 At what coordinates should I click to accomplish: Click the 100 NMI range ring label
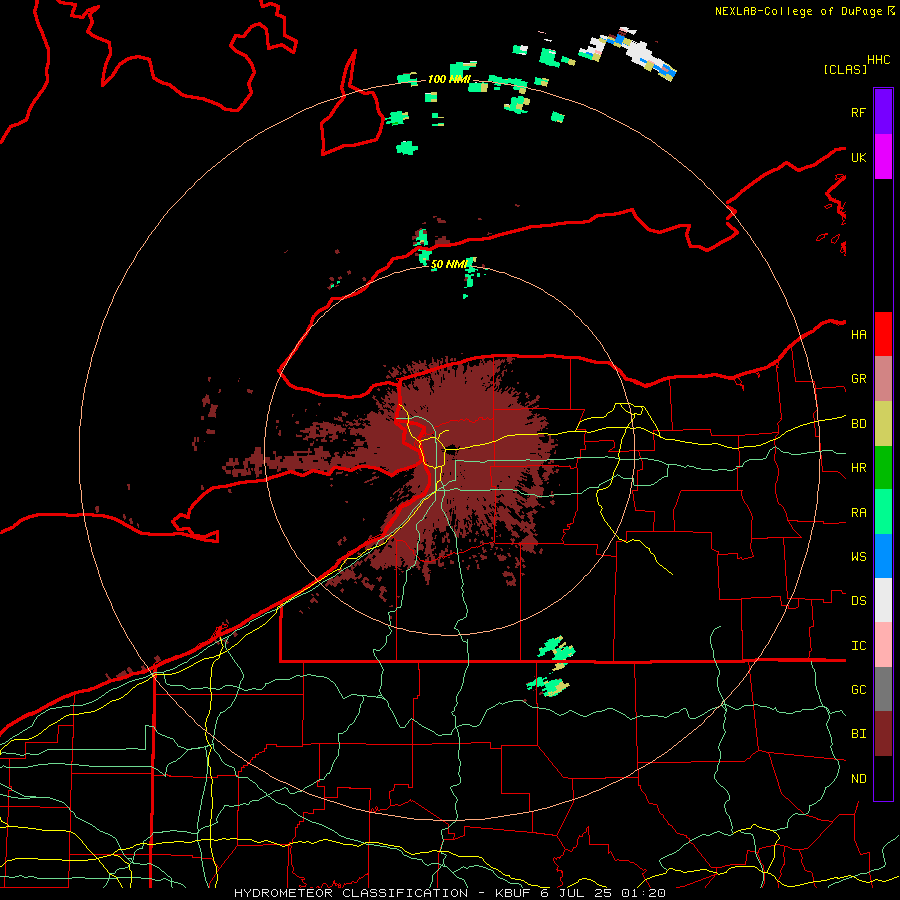click(449, 79)
